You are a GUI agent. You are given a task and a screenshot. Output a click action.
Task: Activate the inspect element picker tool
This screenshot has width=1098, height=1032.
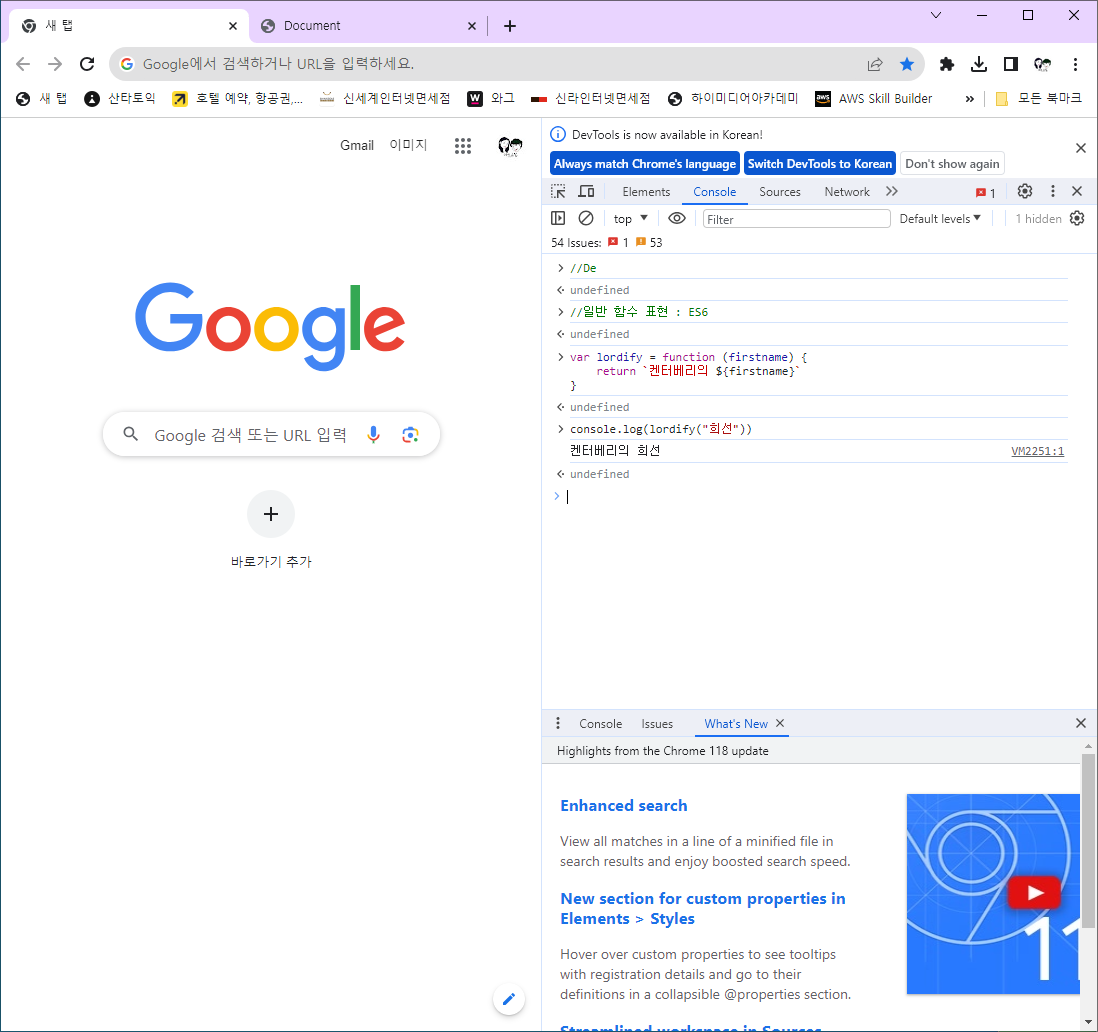(558, 192)
